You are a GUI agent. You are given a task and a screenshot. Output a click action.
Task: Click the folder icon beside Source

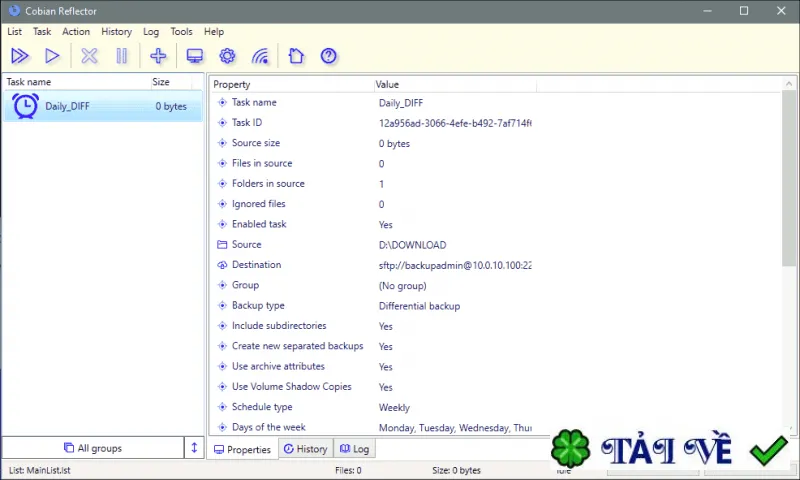tap(222, 245)
